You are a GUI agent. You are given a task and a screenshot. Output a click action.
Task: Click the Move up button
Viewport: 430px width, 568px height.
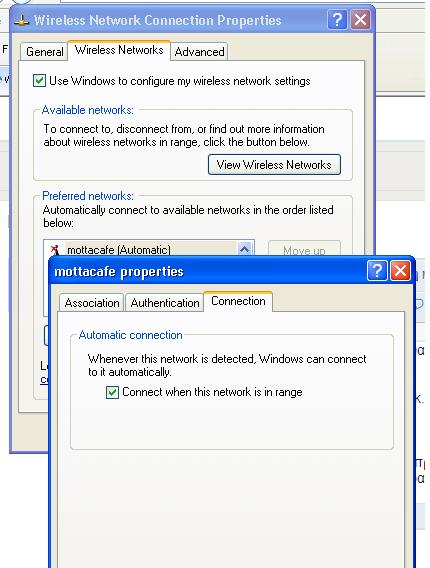tap(304, 248)
